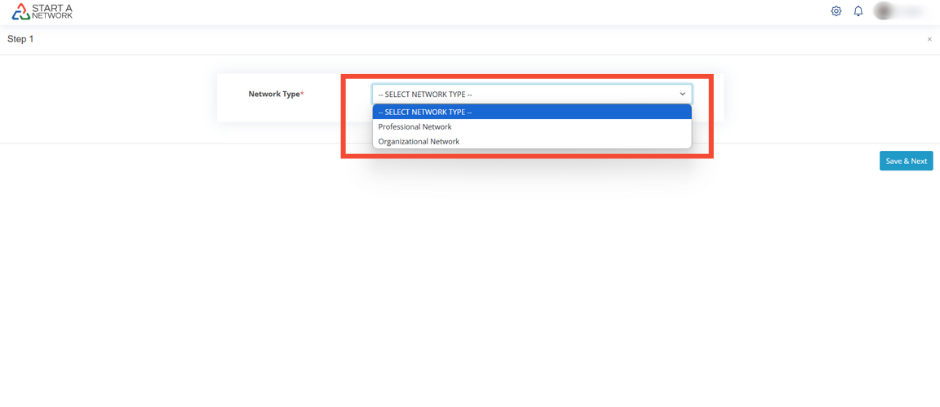This screenshot has height=407, width=940.
Task: Close the Step 1 panel
Action: coord(929,39)
